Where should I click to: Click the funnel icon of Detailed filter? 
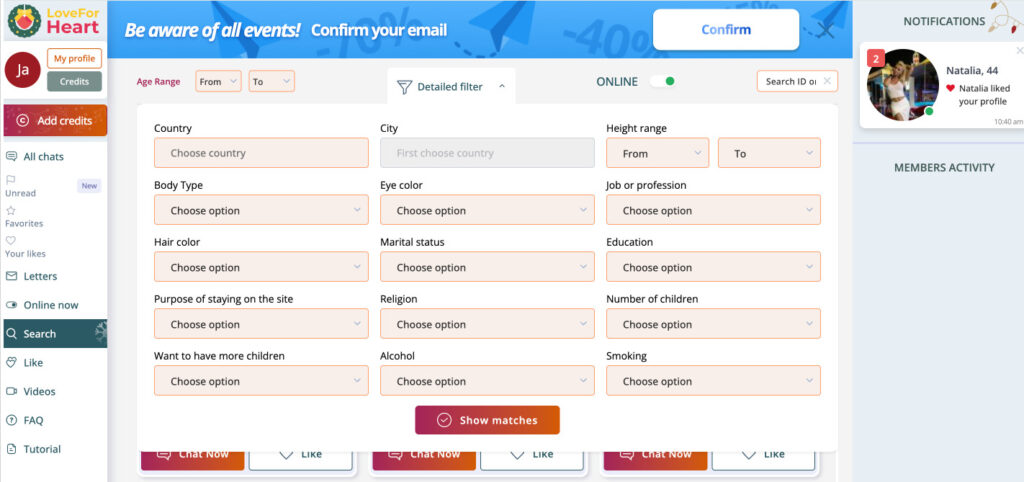(x=404, y=87)
